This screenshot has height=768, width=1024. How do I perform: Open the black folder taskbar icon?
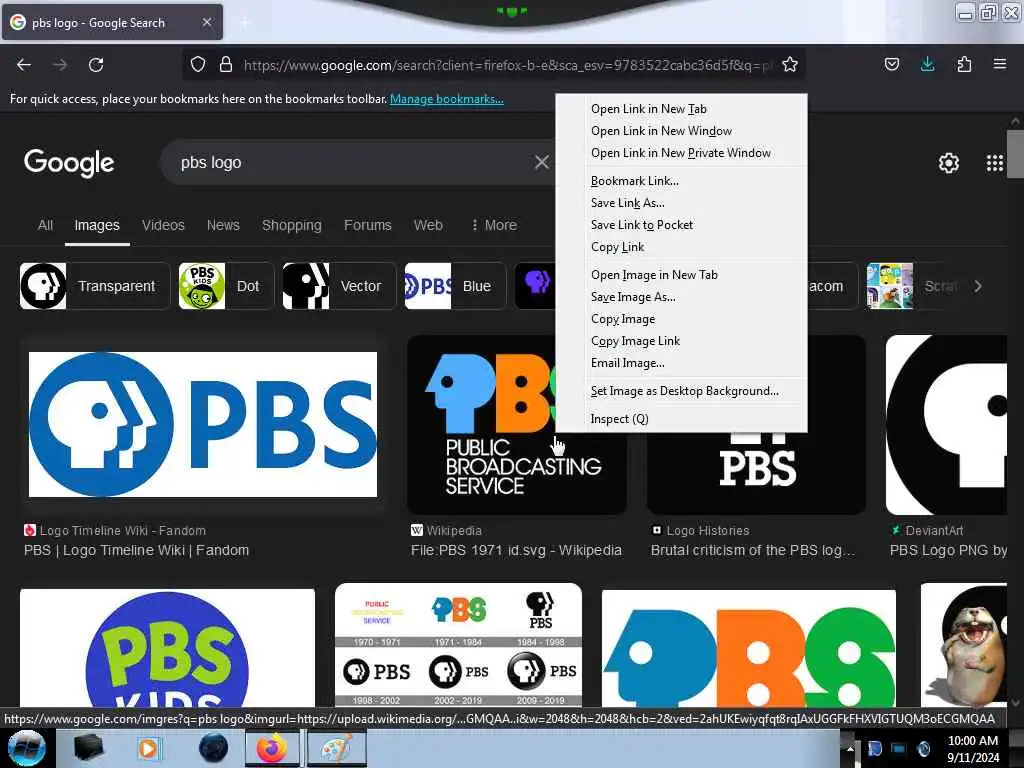point(88,748)
